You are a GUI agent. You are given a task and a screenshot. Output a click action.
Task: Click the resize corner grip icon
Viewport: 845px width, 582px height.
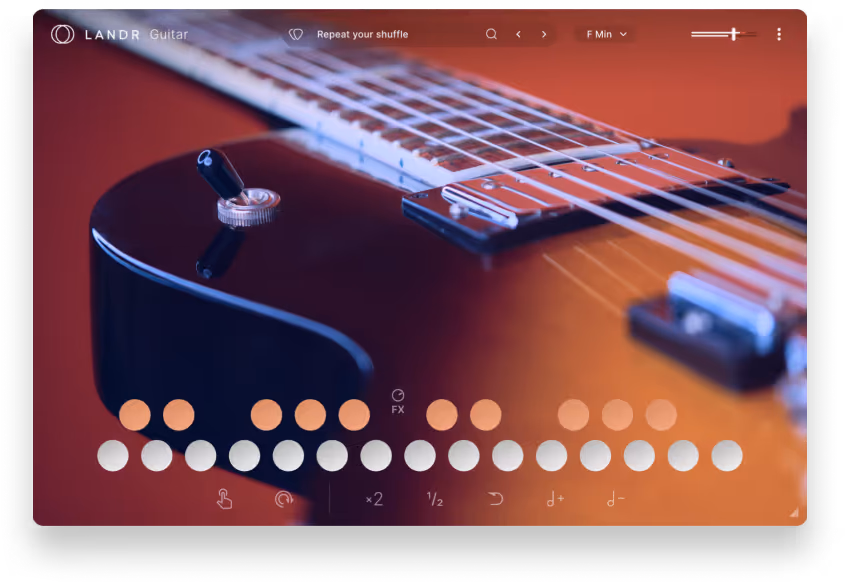click(x=794, y=512)
